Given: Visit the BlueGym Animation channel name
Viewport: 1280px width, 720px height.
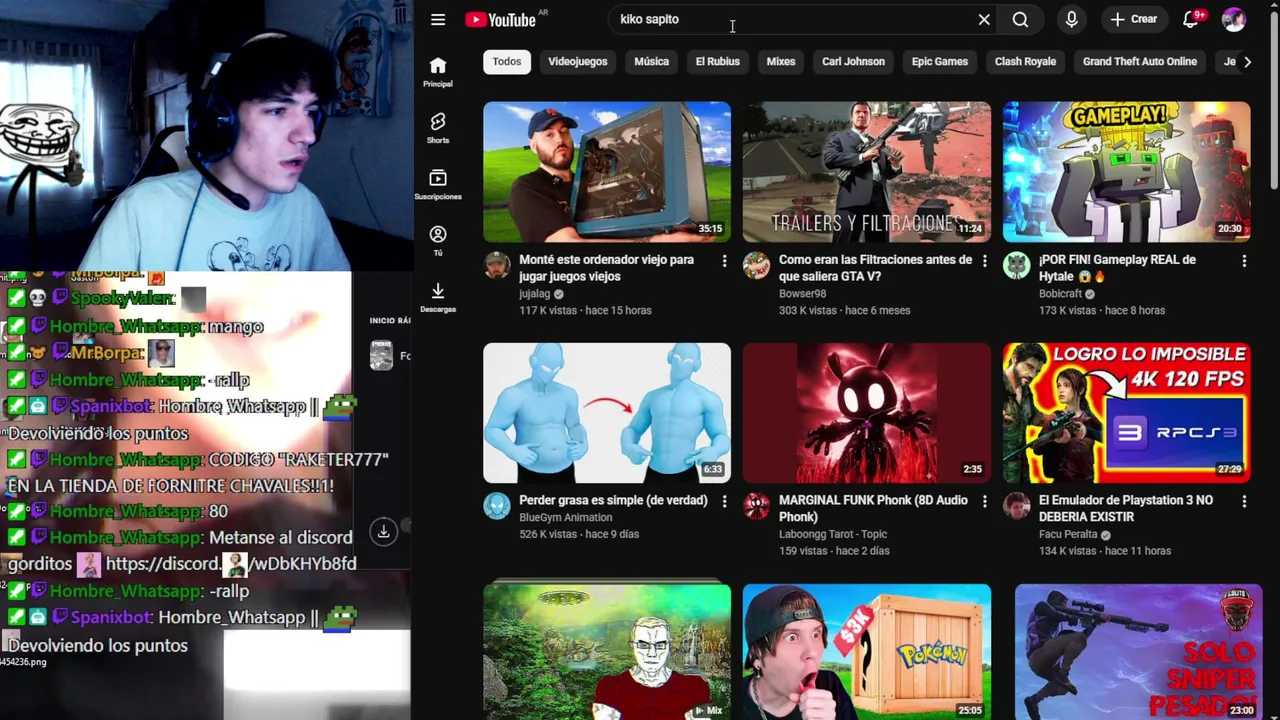Looking at the screenshot, I should [565, 518].
